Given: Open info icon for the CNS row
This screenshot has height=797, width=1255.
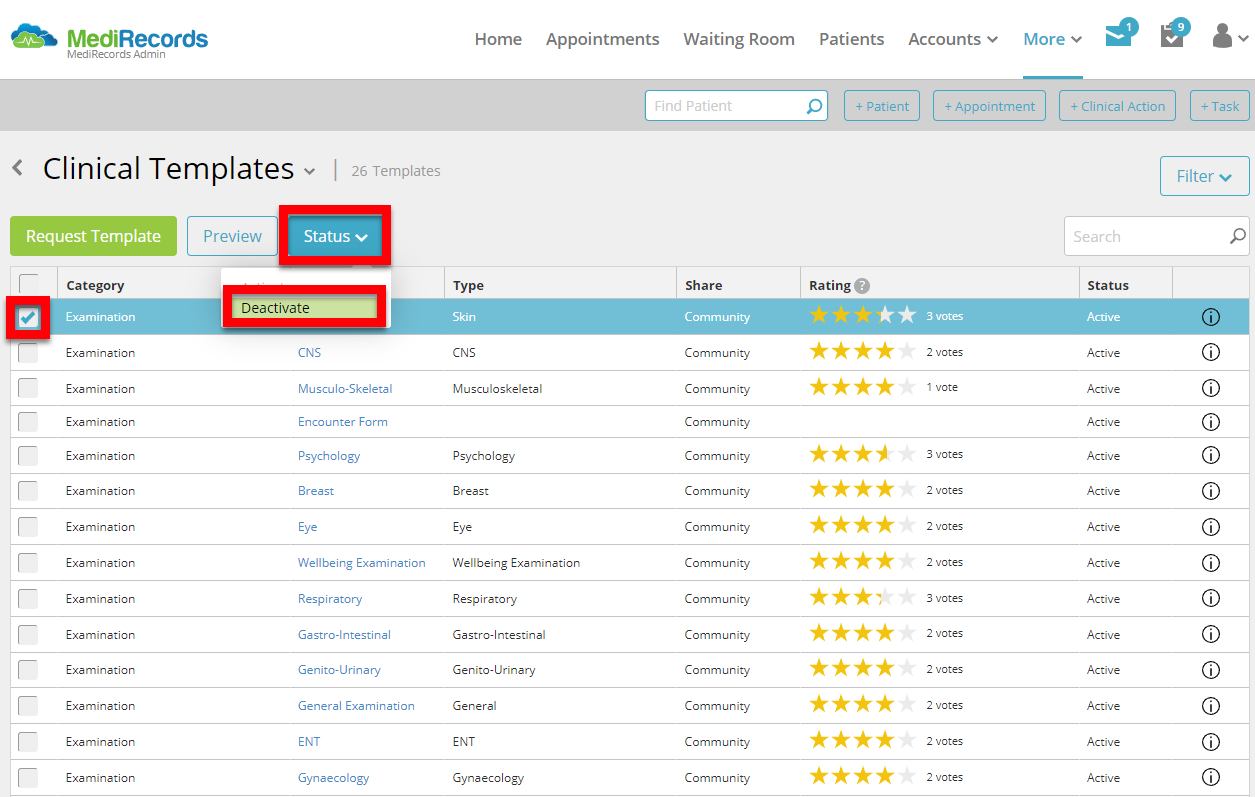Looking at the screenshot, I should pos(1210,353).
